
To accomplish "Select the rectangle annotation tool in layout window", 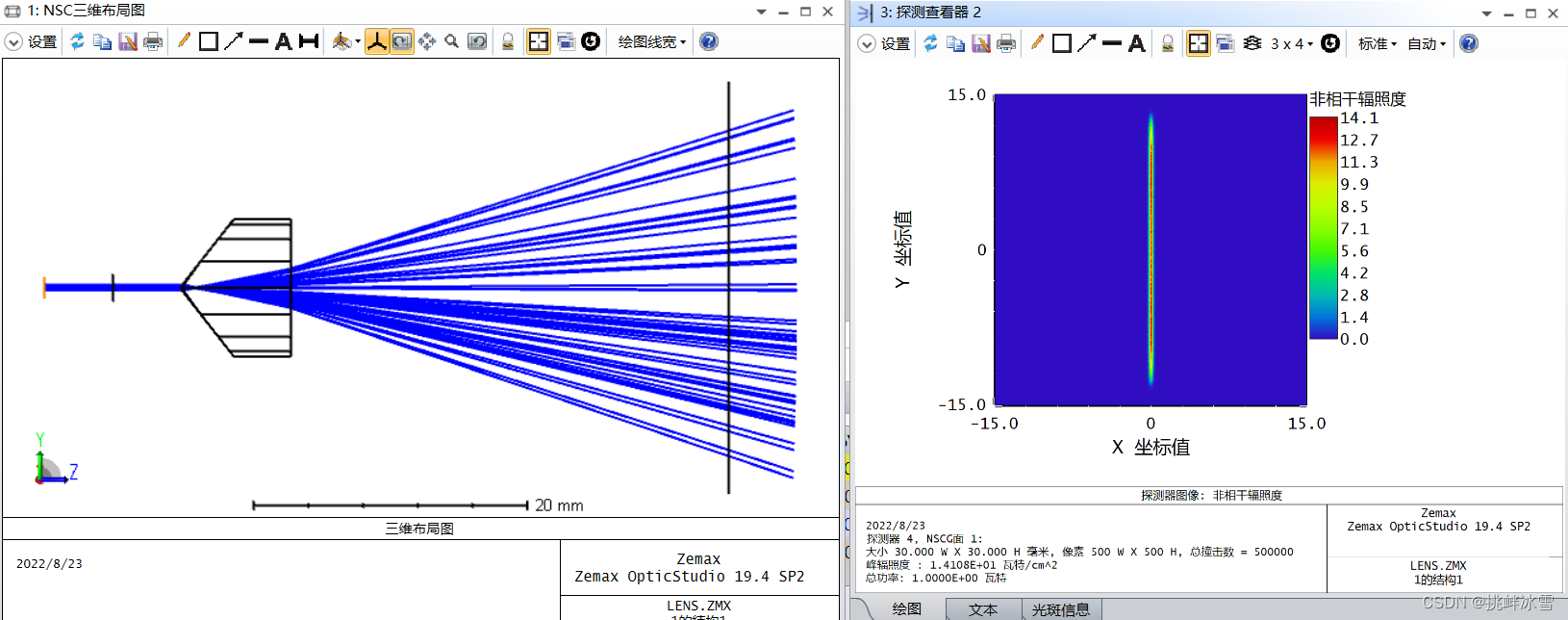I will click(x=208, y=41).
